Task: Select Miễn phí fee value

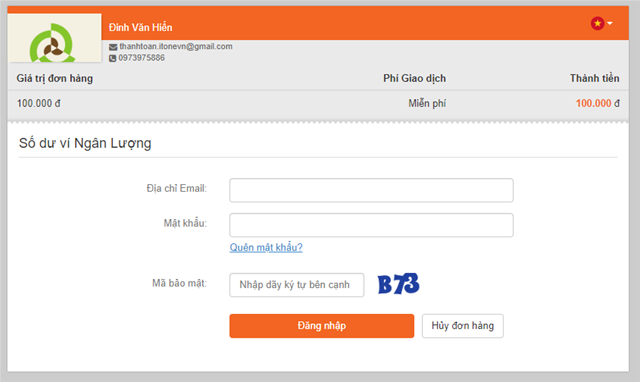Action: point(427,103)
